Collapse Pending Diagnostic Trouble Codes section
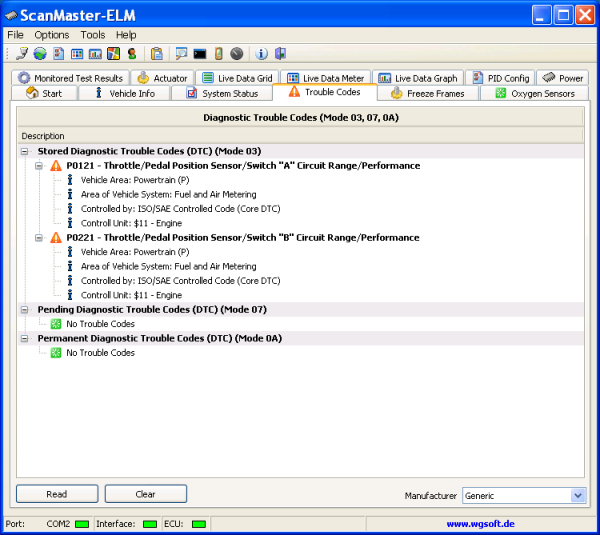The image size is (600, 535). pyautogui.click(x=24, y=310)
